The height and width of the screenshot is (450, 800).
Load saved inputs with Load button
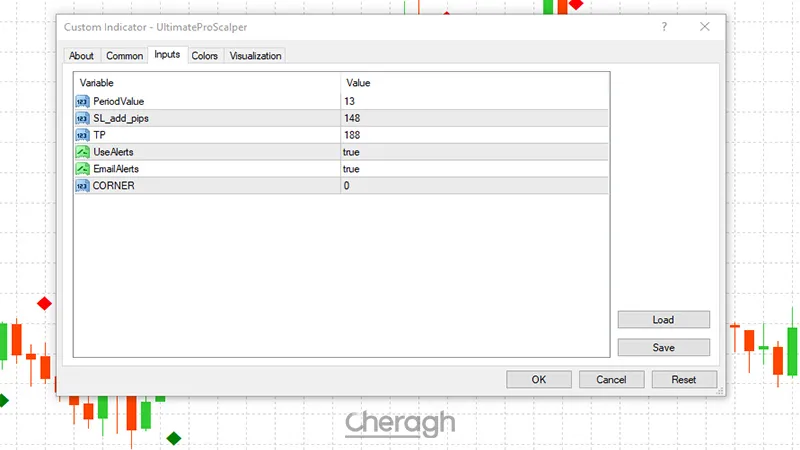[x=663, y=320]
